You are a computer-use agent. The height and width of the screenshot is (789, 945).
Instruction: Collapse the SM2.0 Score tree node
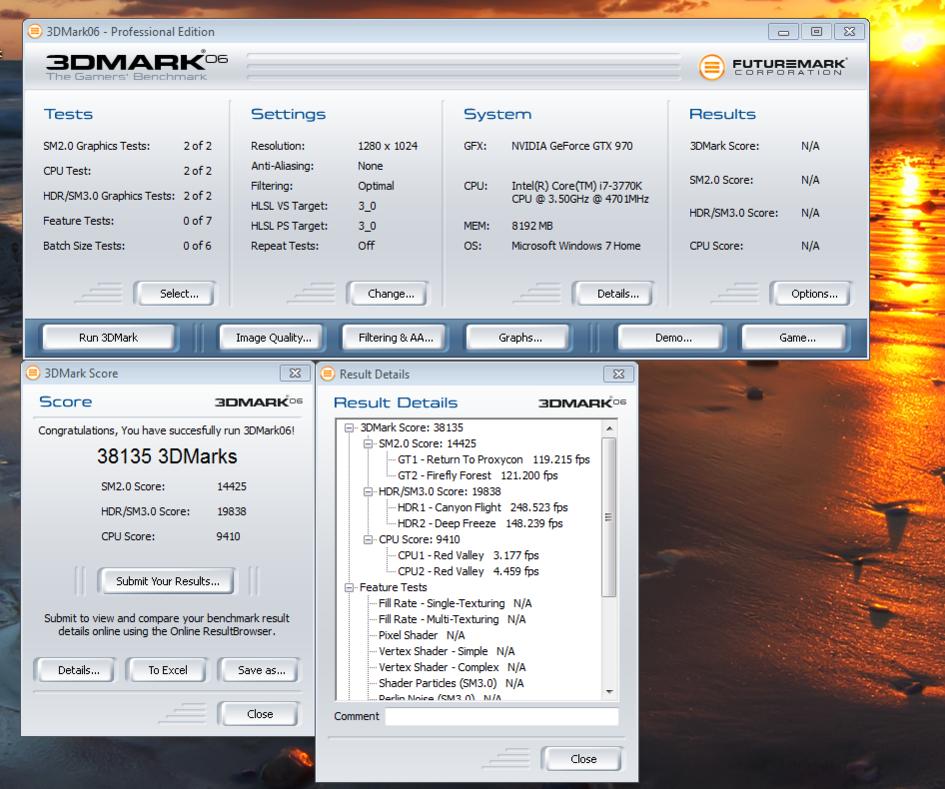pyautogui.click(x=368, y=444)
